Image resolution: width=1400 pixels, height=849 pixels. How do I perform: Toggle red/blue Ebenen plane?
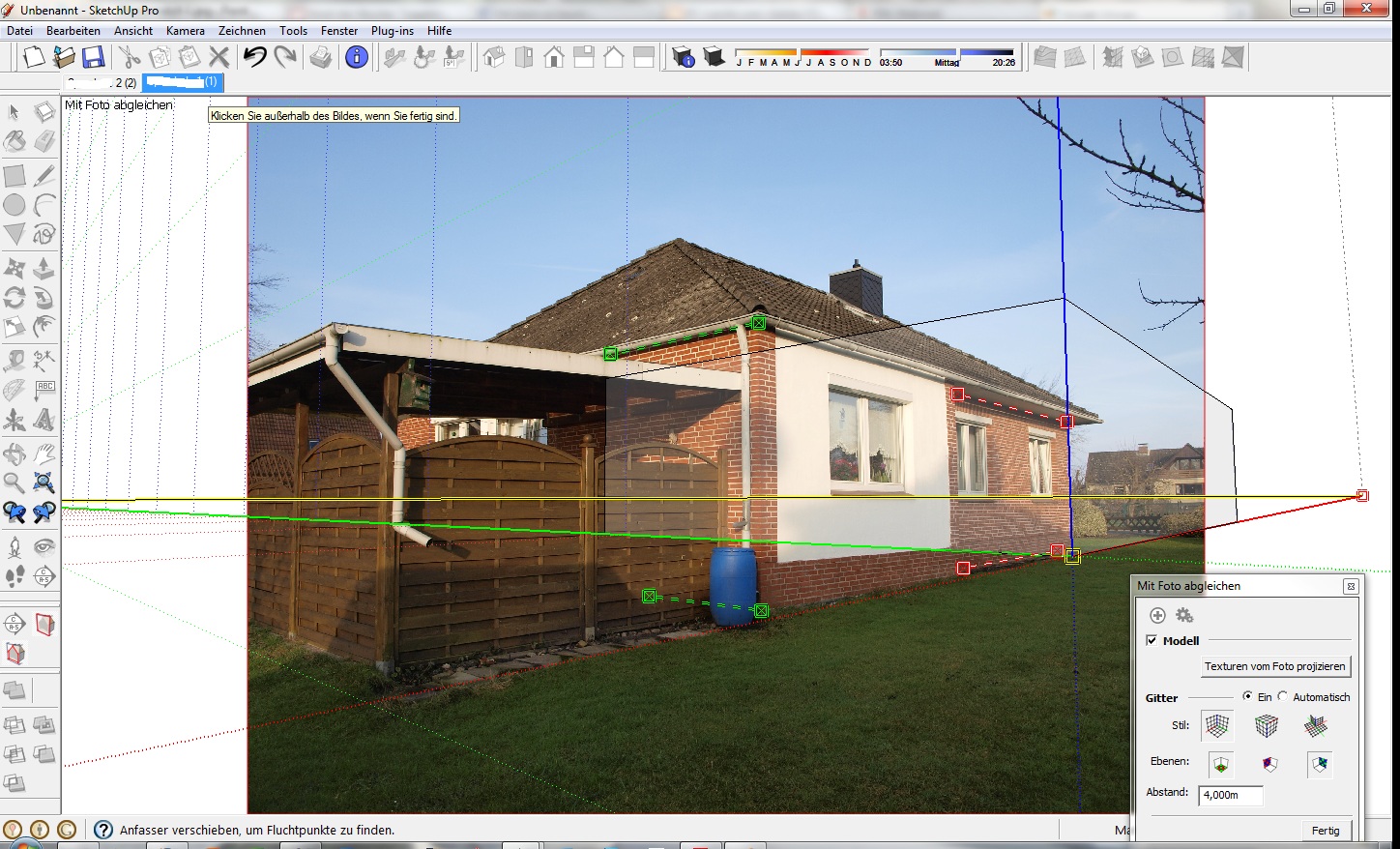[x=1270, y=764]
